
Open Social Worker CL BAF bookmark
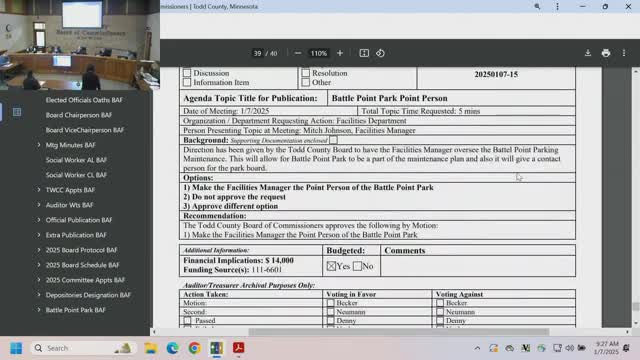tap(76, 175)
